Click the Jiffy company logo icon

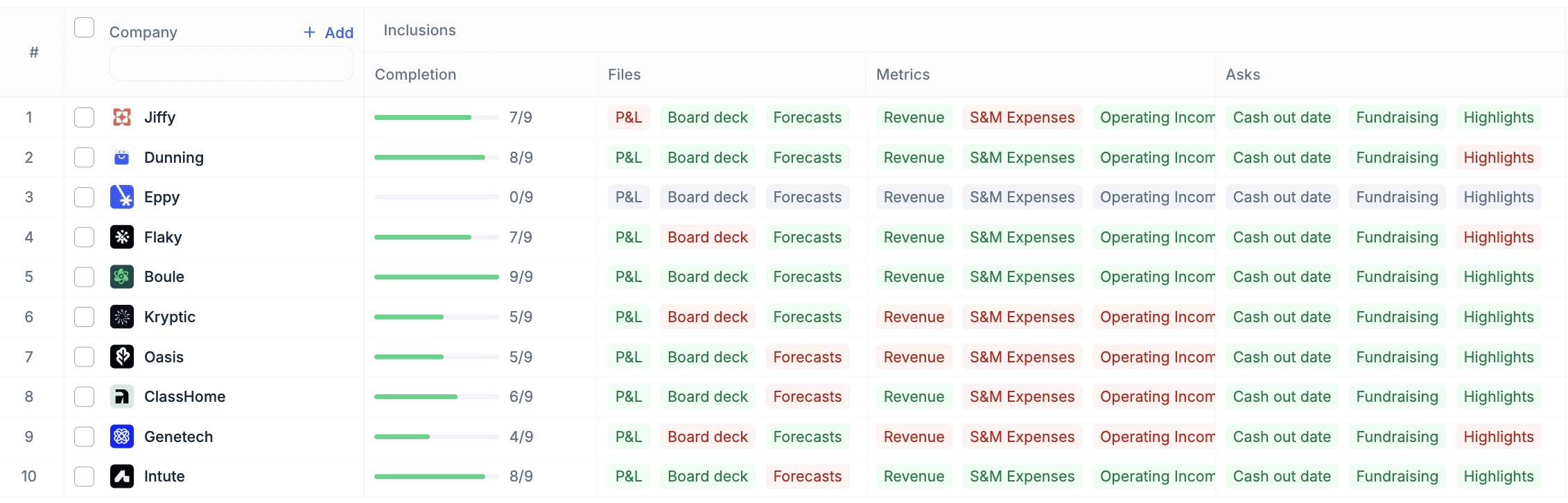click(122, 117)
